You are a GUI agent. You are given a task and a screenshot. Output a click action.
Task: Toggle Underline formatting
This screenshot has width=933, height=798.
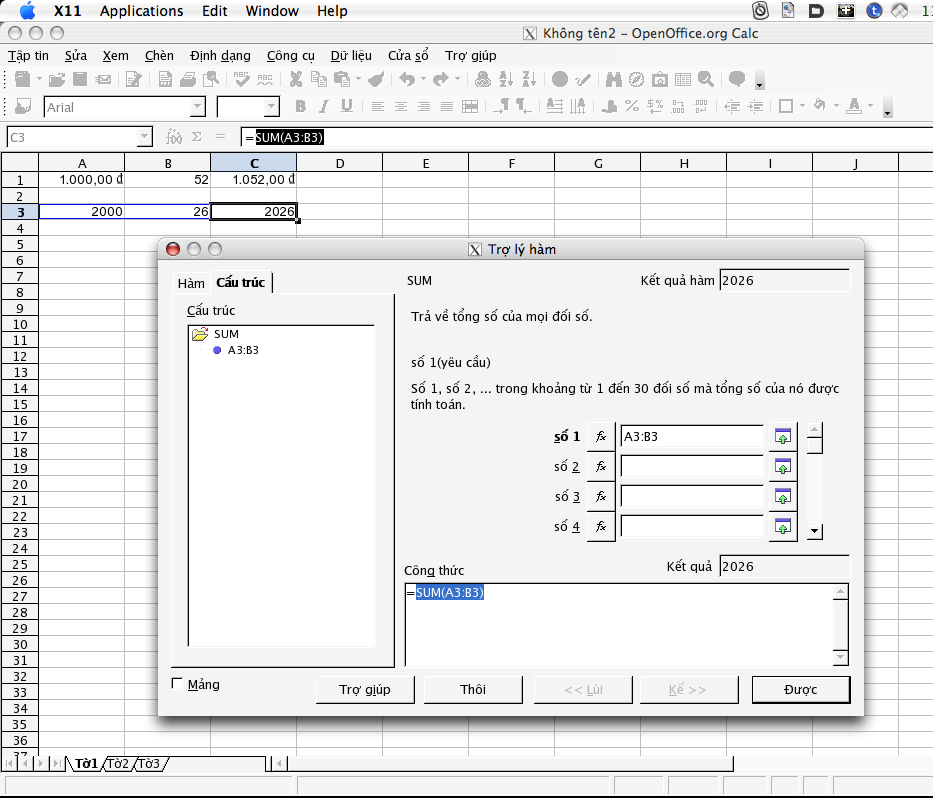(x=347, y=107)
